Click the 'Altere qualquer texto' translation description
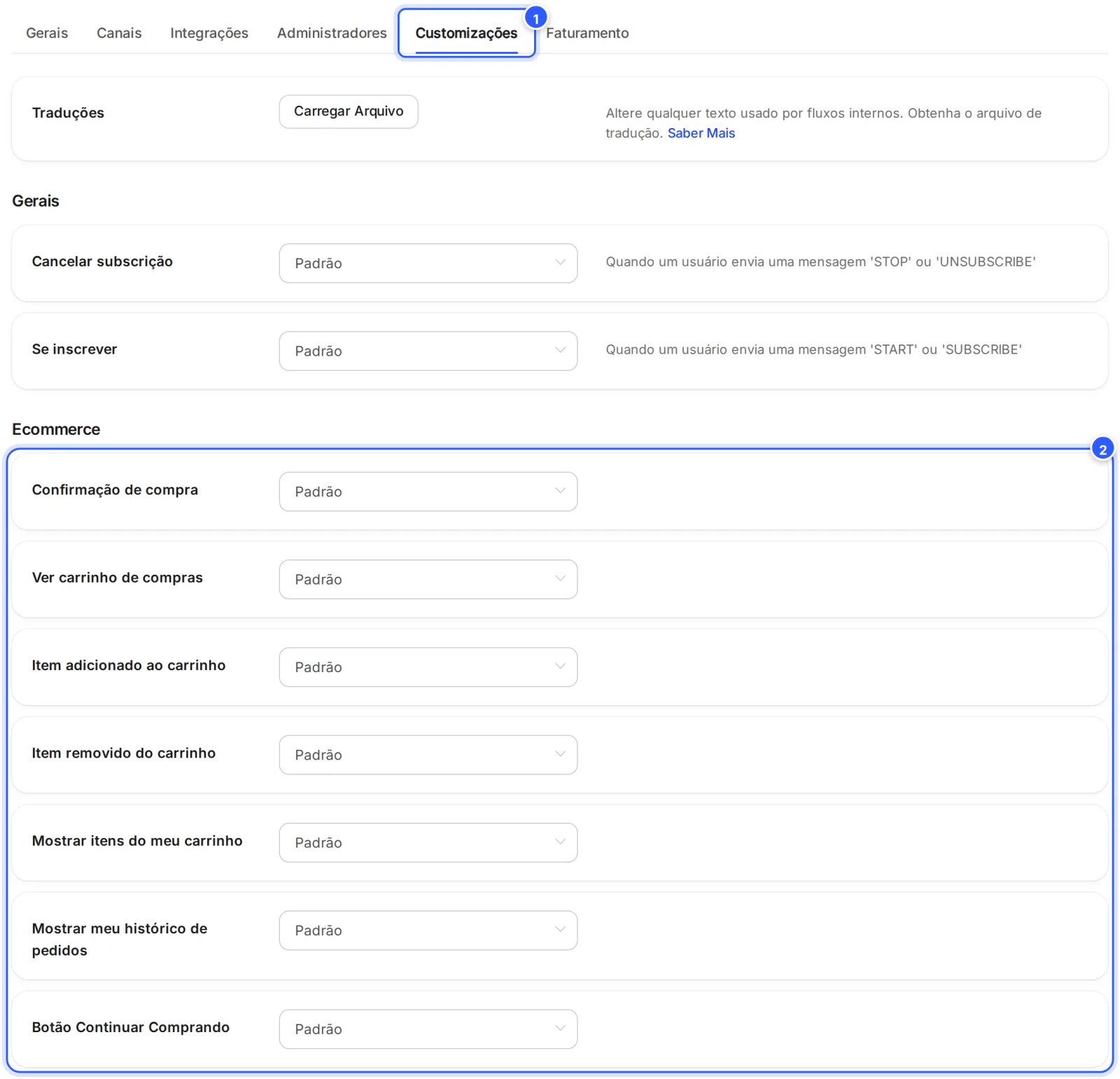This screenshot has width=1120, height=1079. pos(823,123)
